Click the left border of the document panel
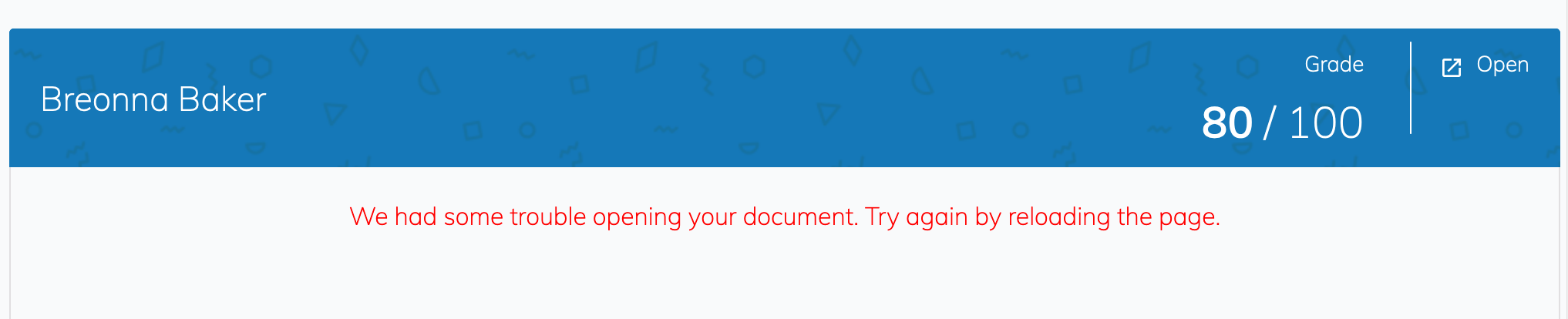 point(10,243)
